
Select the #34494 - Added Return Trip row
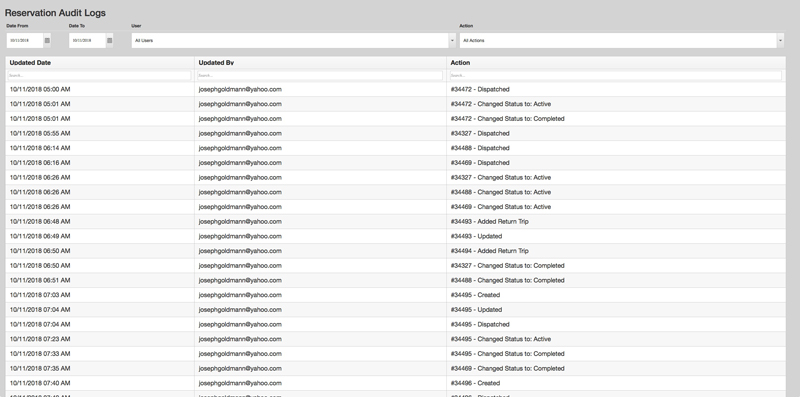point(395,251)
